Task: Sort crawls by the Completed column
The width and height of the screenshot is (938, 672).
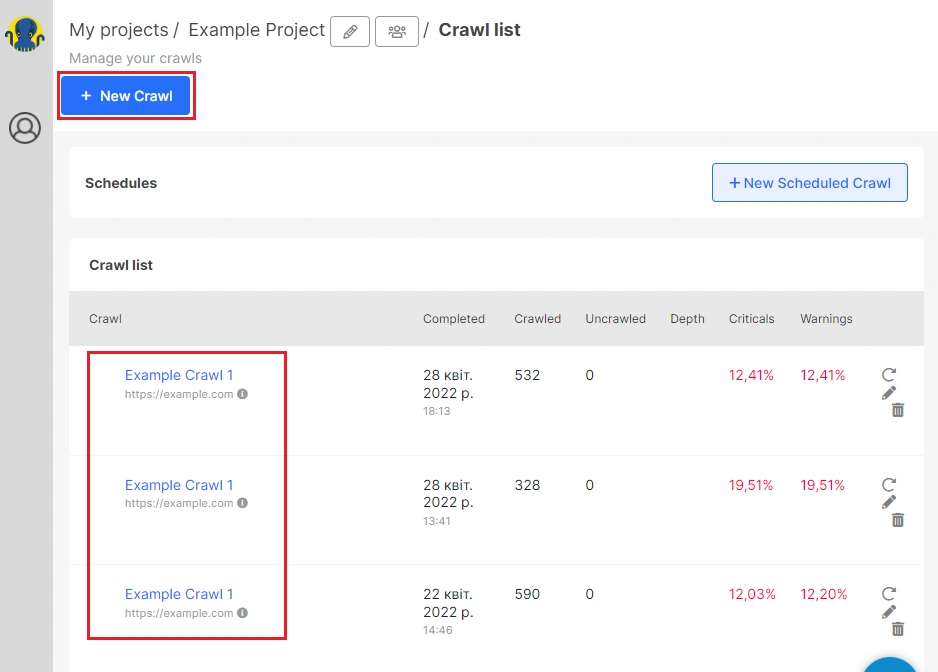Action: [x=454, y=318]
